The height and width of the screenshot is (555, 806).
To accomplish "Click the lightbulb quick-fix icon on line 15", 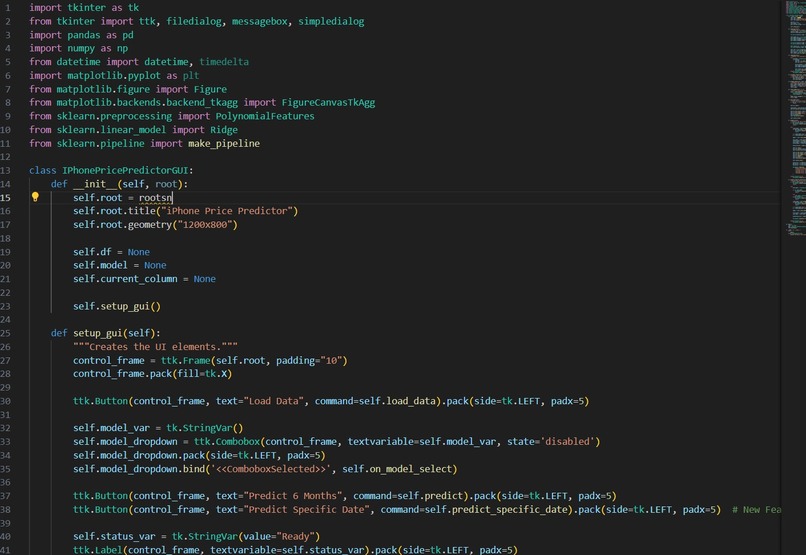I will click(35, 197).
